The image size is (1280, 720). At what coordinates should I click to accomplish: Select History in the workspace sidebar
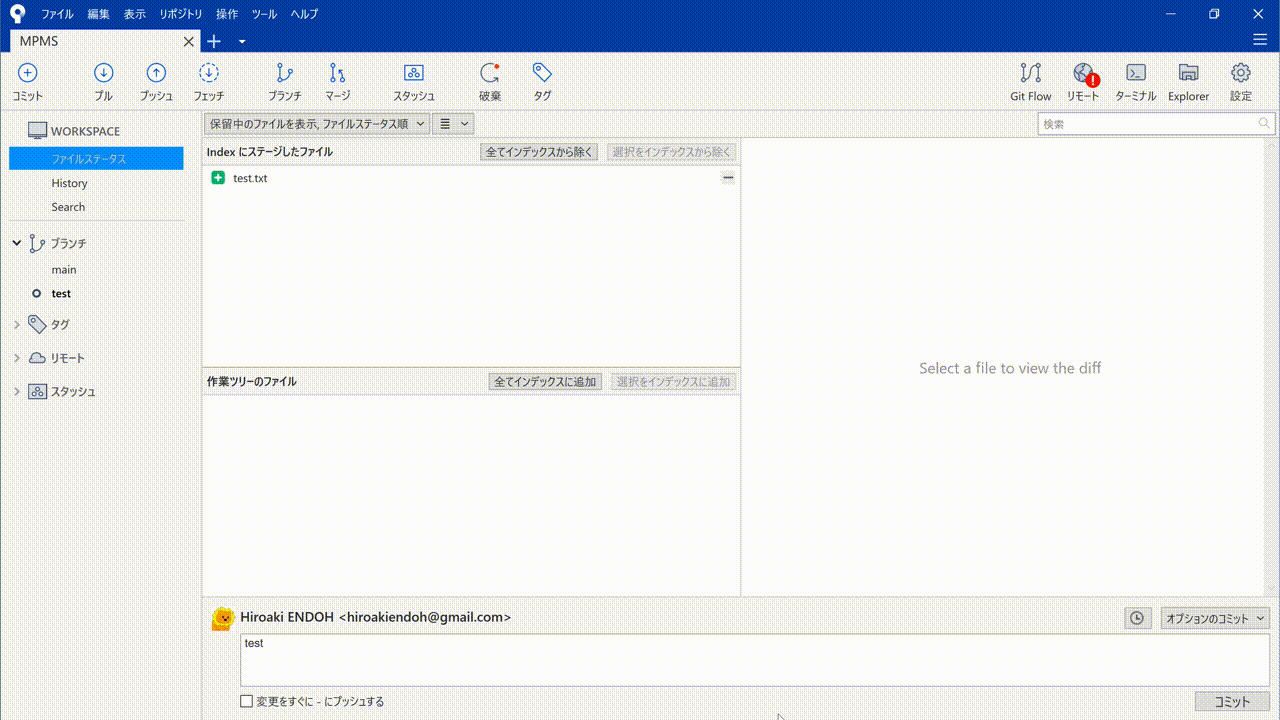(70, 183)
